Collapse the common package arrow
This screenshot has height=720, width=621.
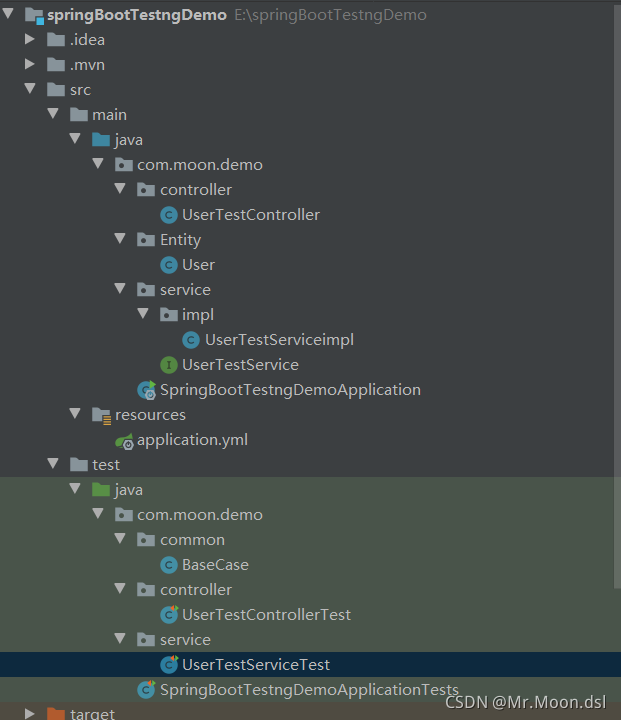(120, 538)
